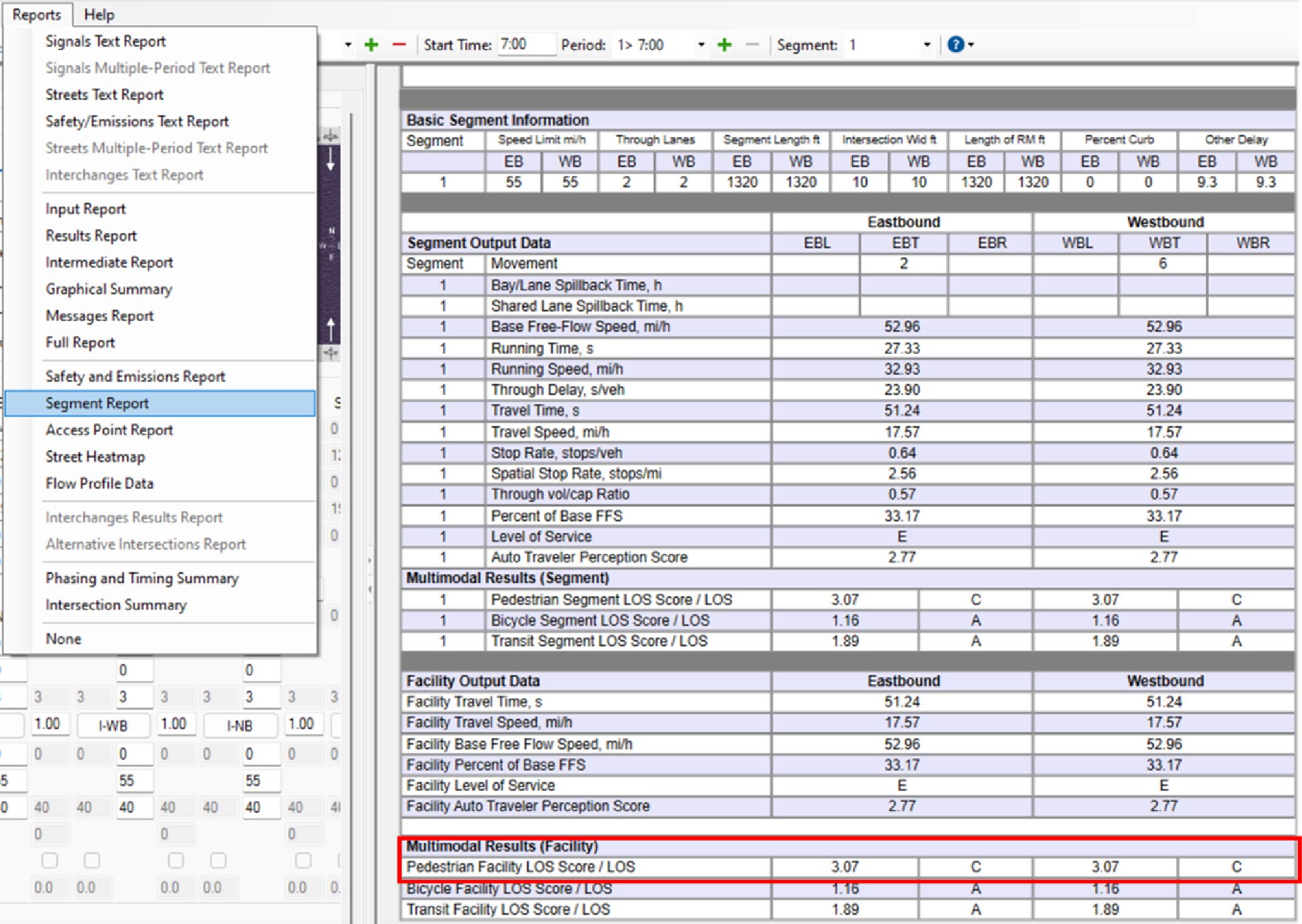Image resolution: width=1302 pixels, height=924 pixels.
Task: Click the blue Help question mark icon
Action: pos(955,45)
